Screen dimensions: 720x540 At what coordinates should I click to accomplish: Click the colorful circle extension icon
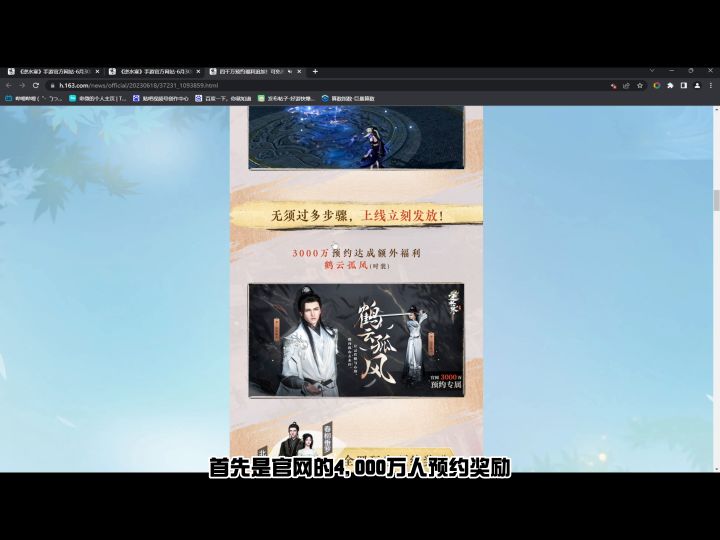[x=657, y=85]
